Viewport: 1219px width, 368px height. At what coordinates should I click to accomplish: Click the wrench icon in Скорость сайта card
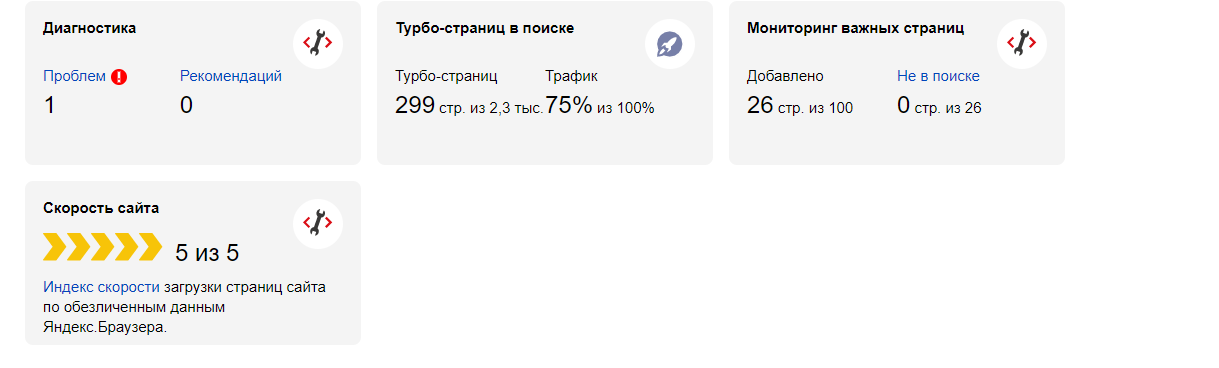click(x=318, y=224)
